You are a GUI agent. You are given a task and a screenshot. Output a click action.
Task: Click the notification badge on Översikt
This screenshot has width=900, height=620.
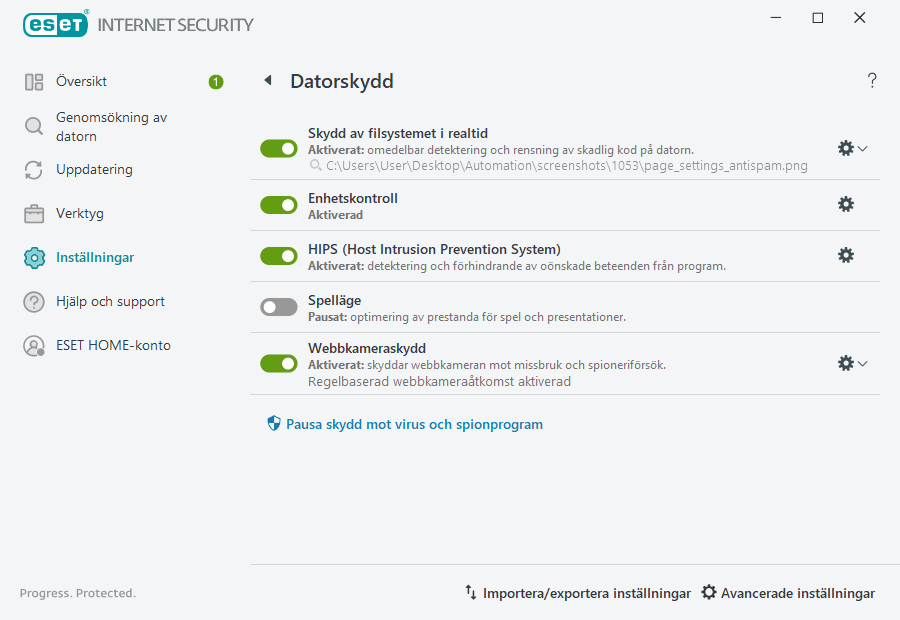click(x=215, y=82)
